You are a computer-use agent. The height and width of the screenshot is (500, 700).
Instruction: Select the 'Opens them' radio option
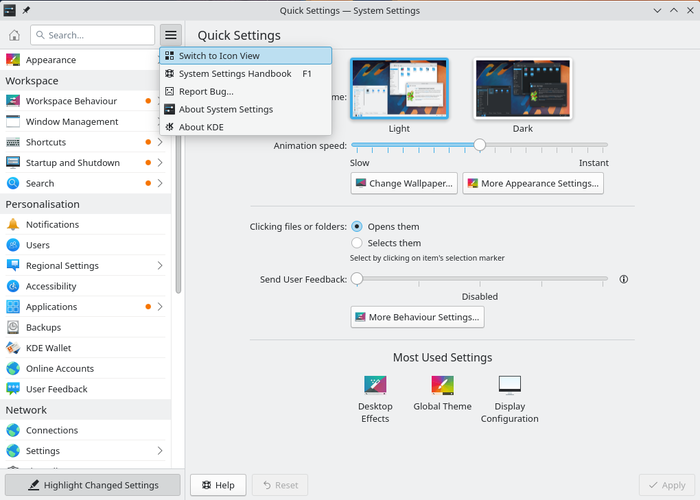[x=357, y=227]
